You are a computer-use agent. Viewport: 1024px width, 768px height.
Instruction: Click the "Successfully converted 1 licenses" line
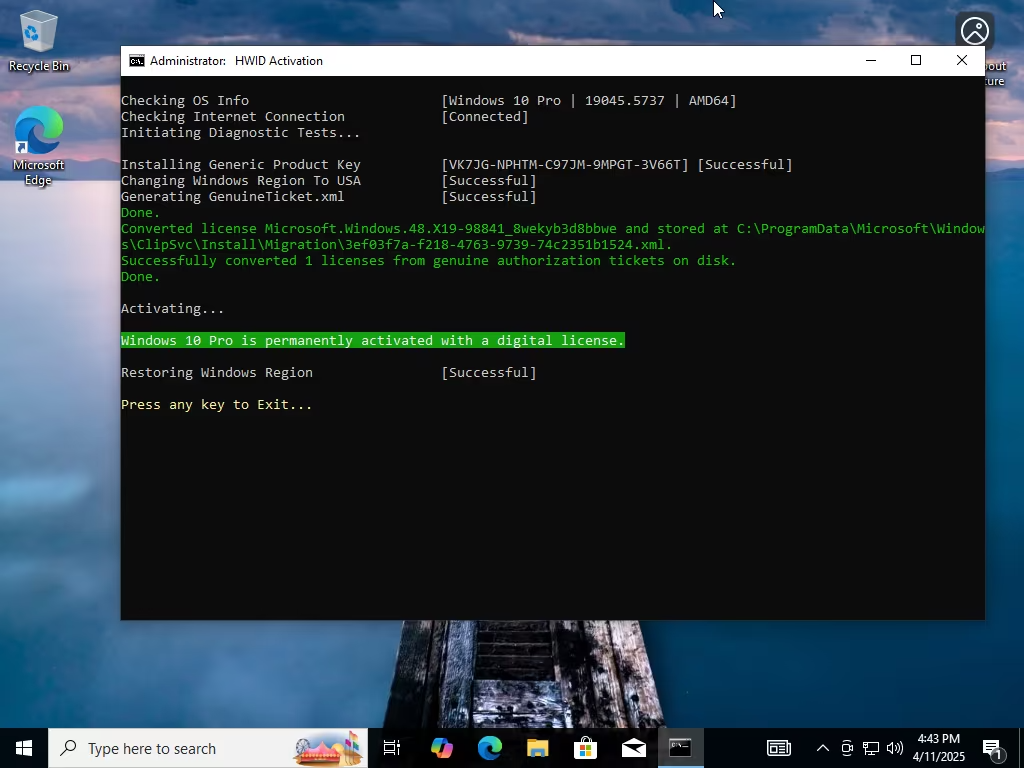[428, 261]
